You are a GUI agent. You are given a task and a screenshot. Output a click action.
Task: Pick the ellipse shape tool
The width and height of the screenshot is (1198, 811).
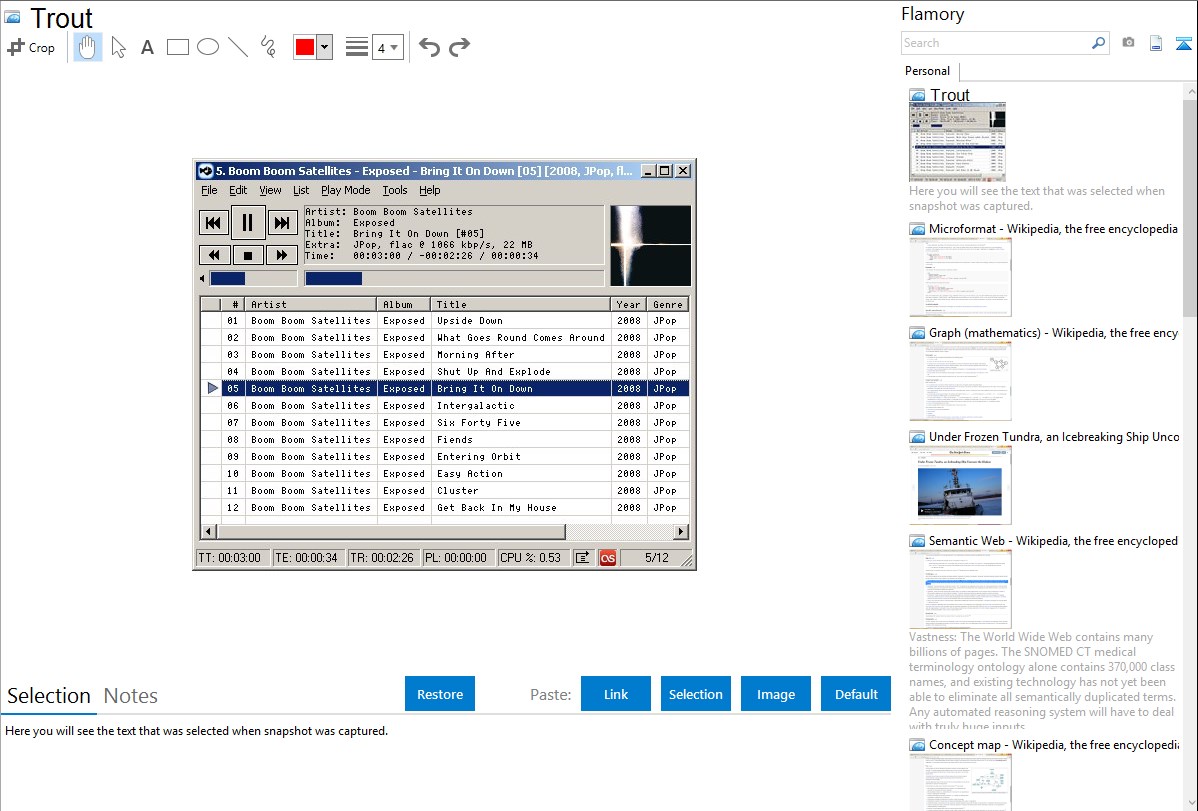208,47
